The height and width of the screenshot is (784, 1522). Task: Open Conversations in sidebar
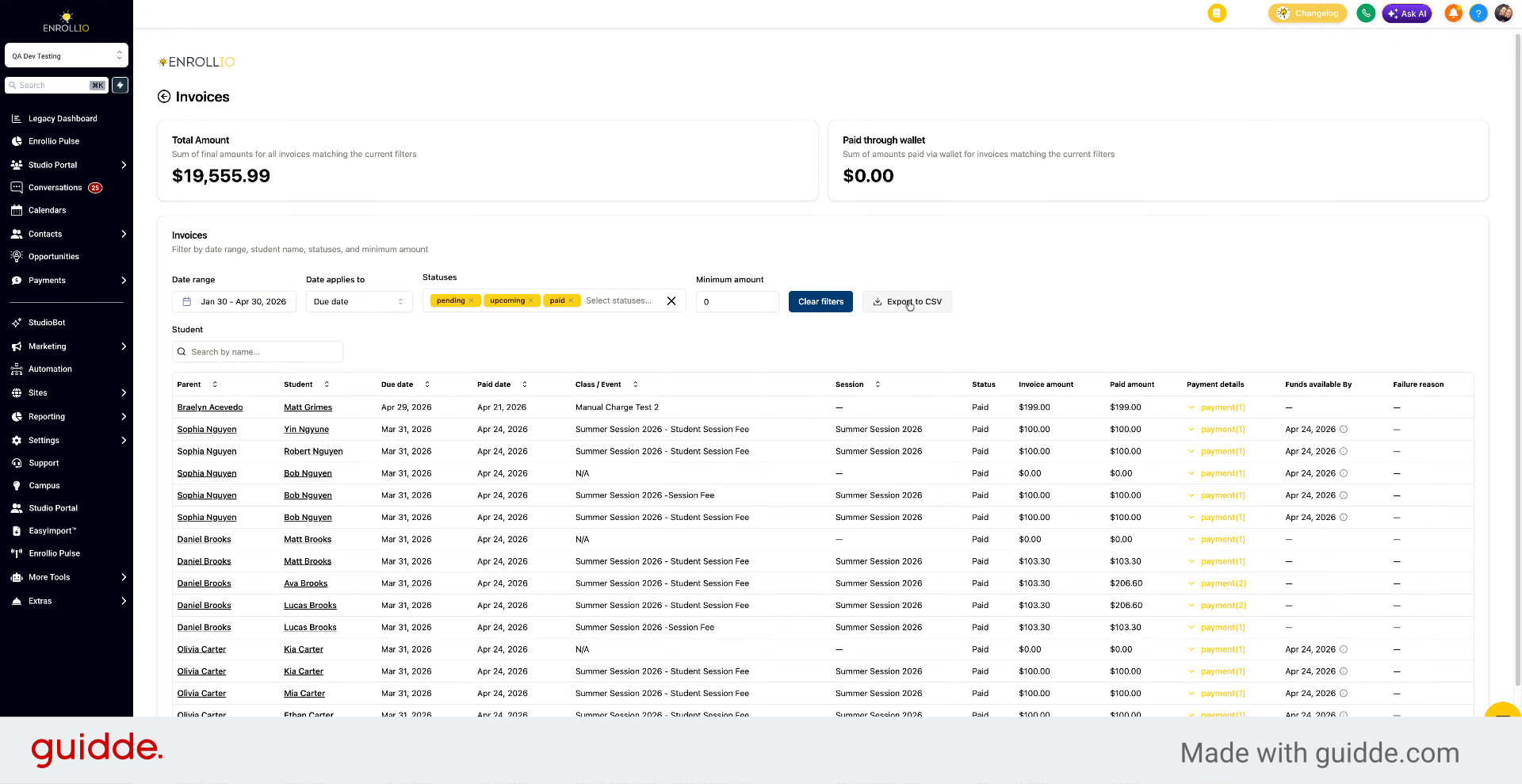55,188
